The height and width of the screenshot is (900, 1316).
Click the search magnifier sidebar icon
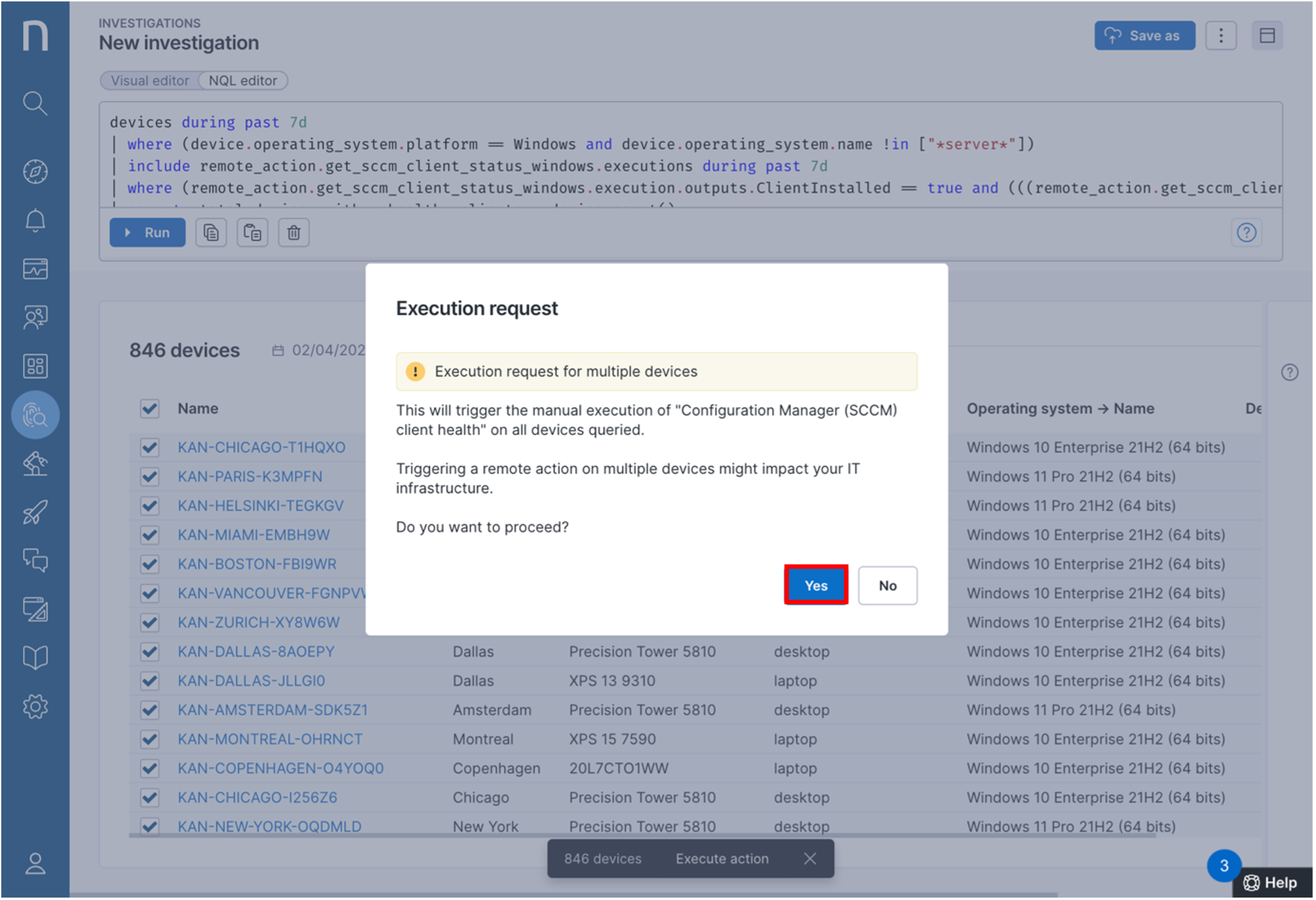coord(35,103)
